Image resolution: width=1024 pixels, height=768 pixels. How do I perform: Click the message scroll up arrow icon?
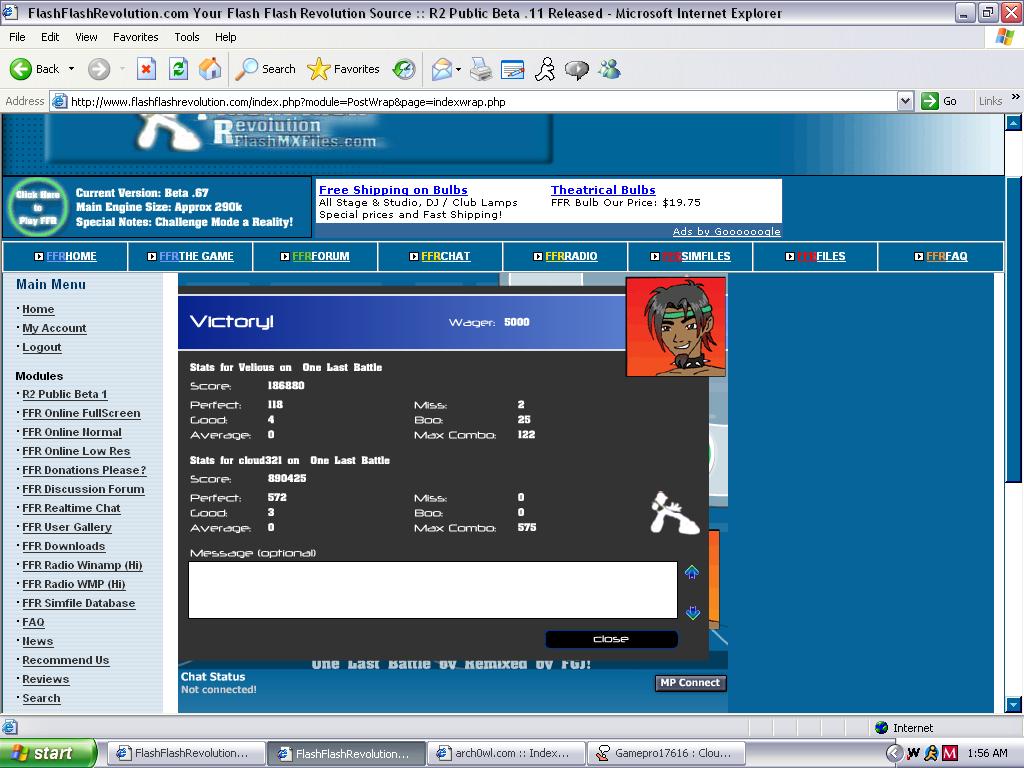(x=692, y=573)
